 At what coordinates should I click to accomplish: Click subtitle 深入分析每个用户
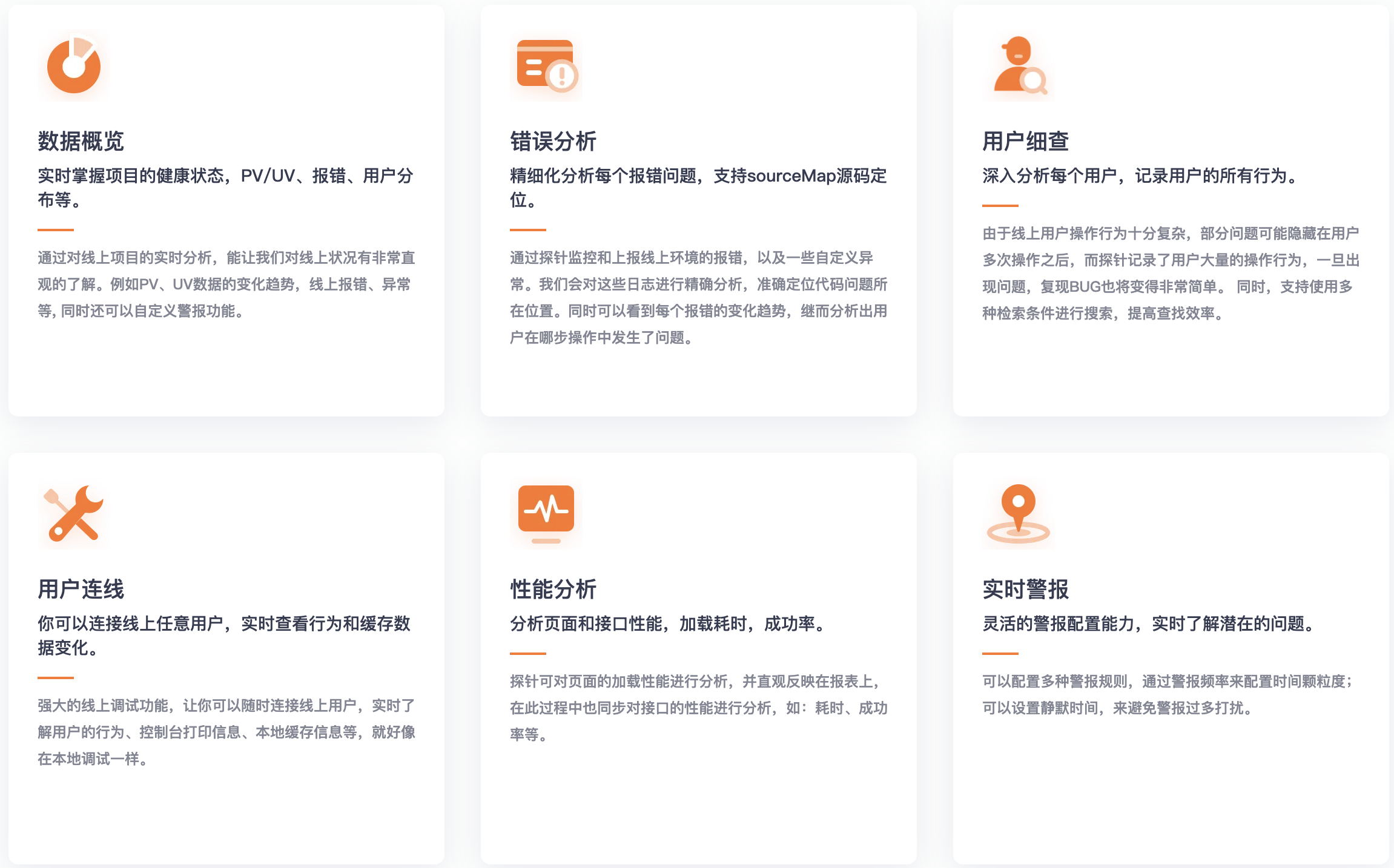click(x=1141, y=176)
